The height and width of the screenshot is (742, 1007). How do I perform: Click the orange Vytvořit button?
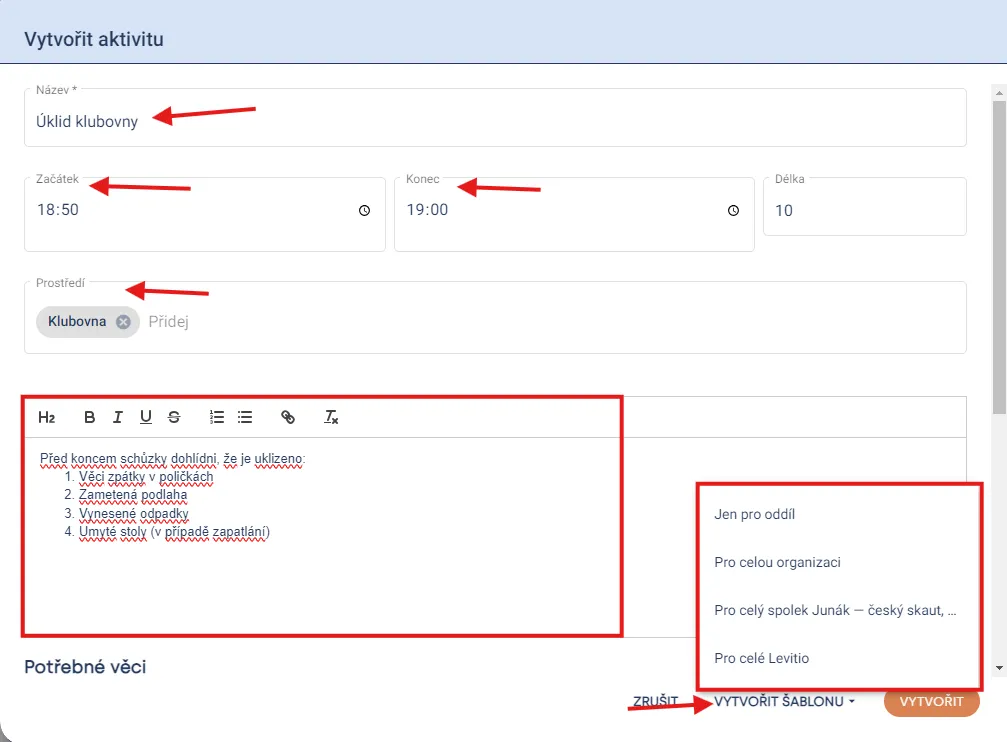pyautogui.click(x=931, y=702)
